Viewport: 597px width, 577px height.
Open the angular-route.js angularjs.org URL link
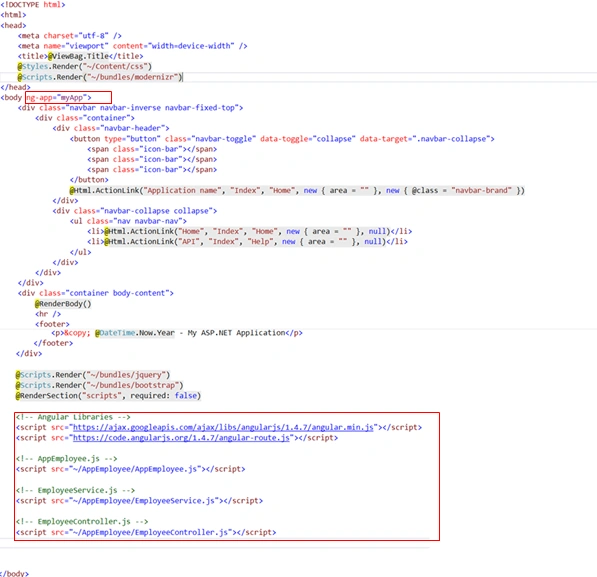coord(181,438)
